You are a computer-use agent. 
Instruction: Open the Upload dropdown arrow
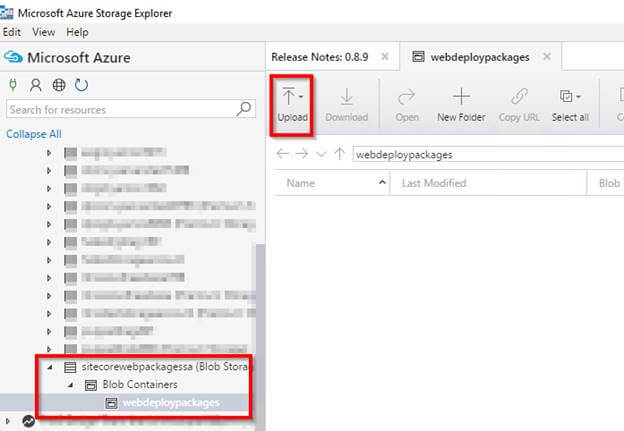click(301, 97)
